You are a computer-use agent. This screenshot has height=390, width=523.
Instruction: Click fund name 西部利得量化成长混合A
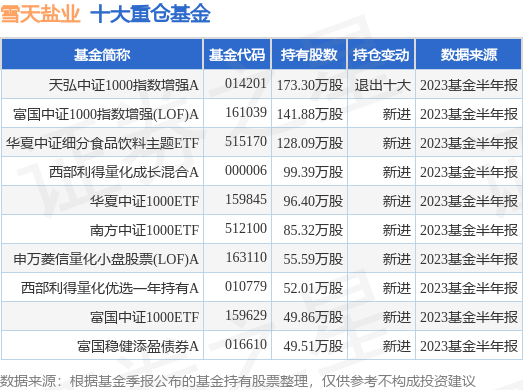(x=124, y=172)
